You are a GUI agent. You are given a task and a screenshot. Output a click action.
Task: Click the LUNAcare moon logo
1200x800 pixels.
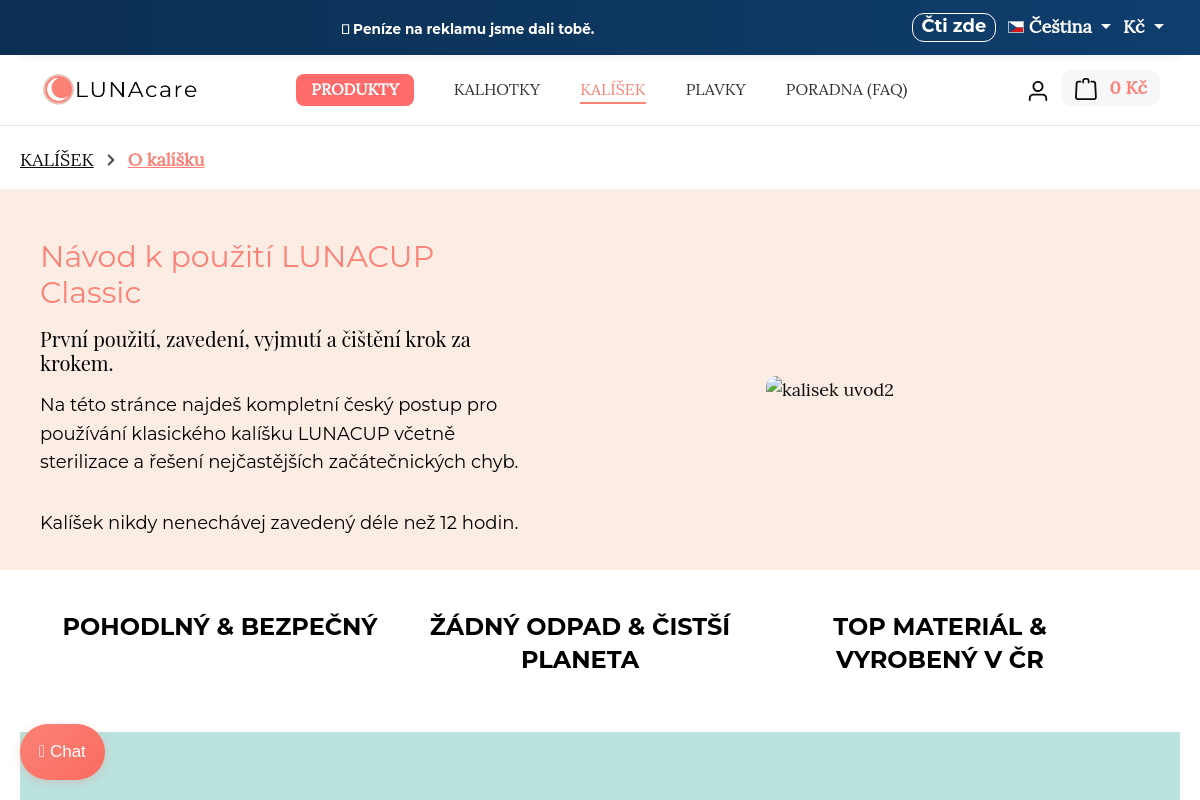coord(58,89)
